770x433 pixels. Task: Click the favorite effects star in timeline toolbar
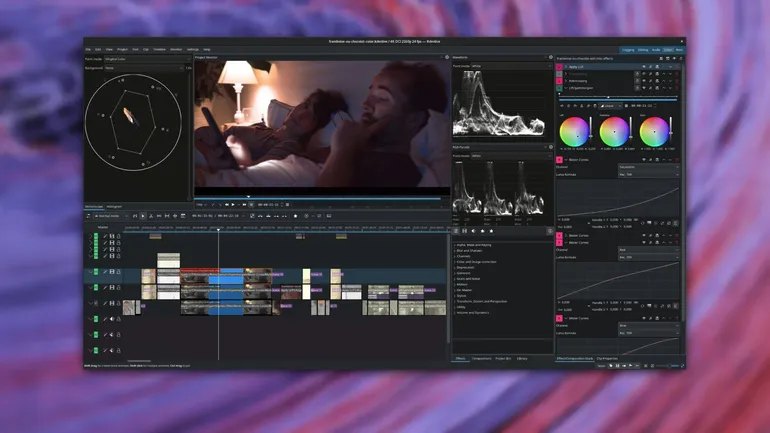pos(295,216)
